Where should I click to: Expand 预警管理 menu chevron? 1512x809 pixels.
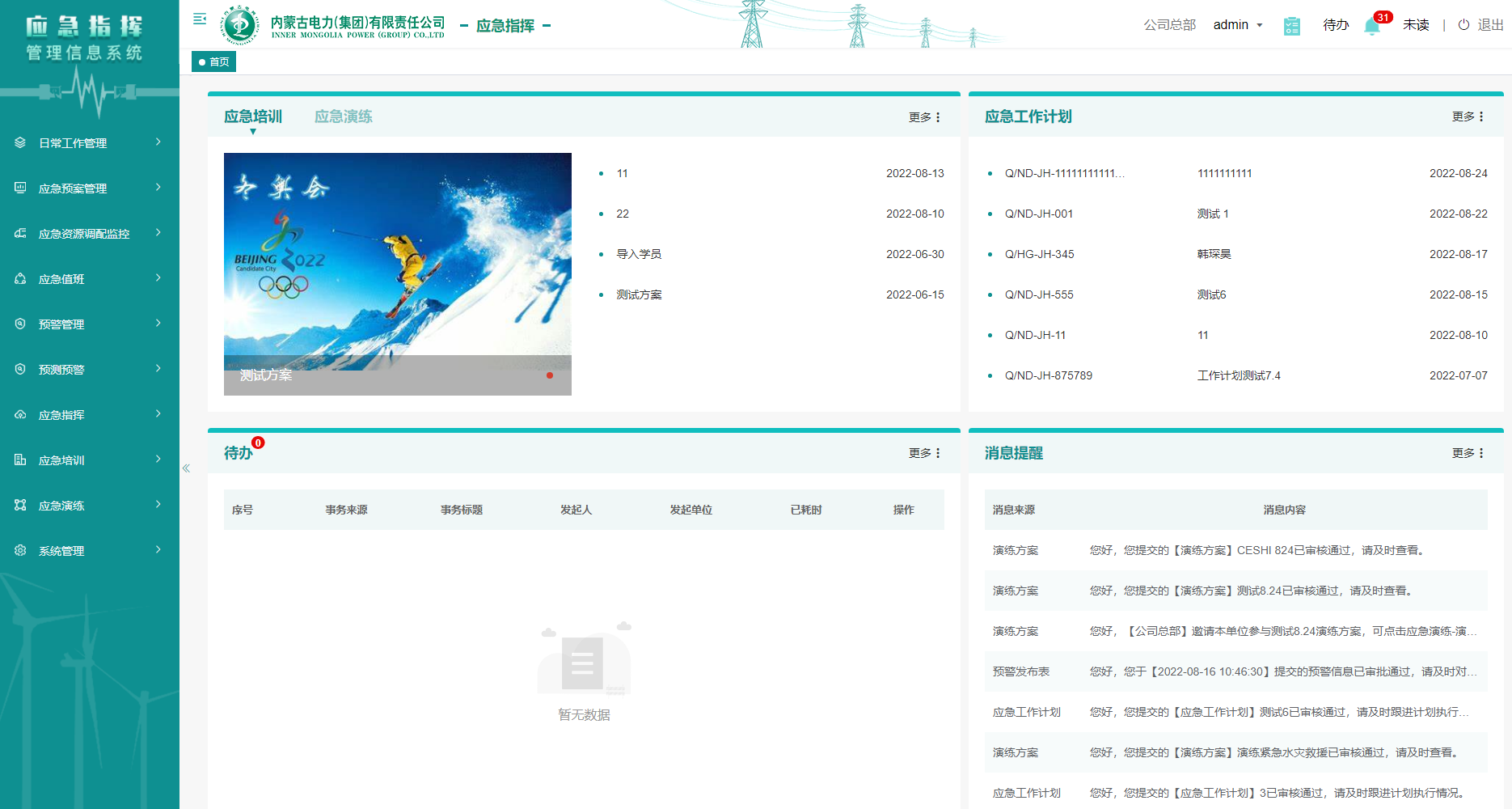pyautogui.click(x=158, y=324)
